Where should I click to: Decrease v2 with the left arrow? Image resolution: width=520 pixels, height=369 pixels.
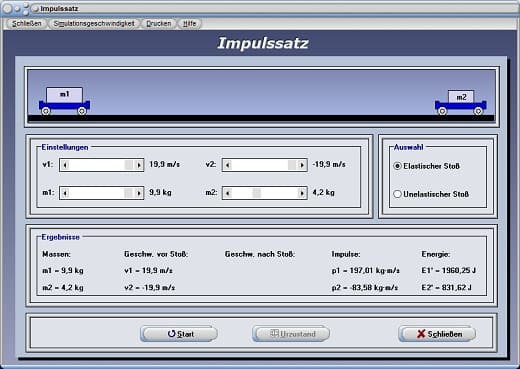point(228,165)
